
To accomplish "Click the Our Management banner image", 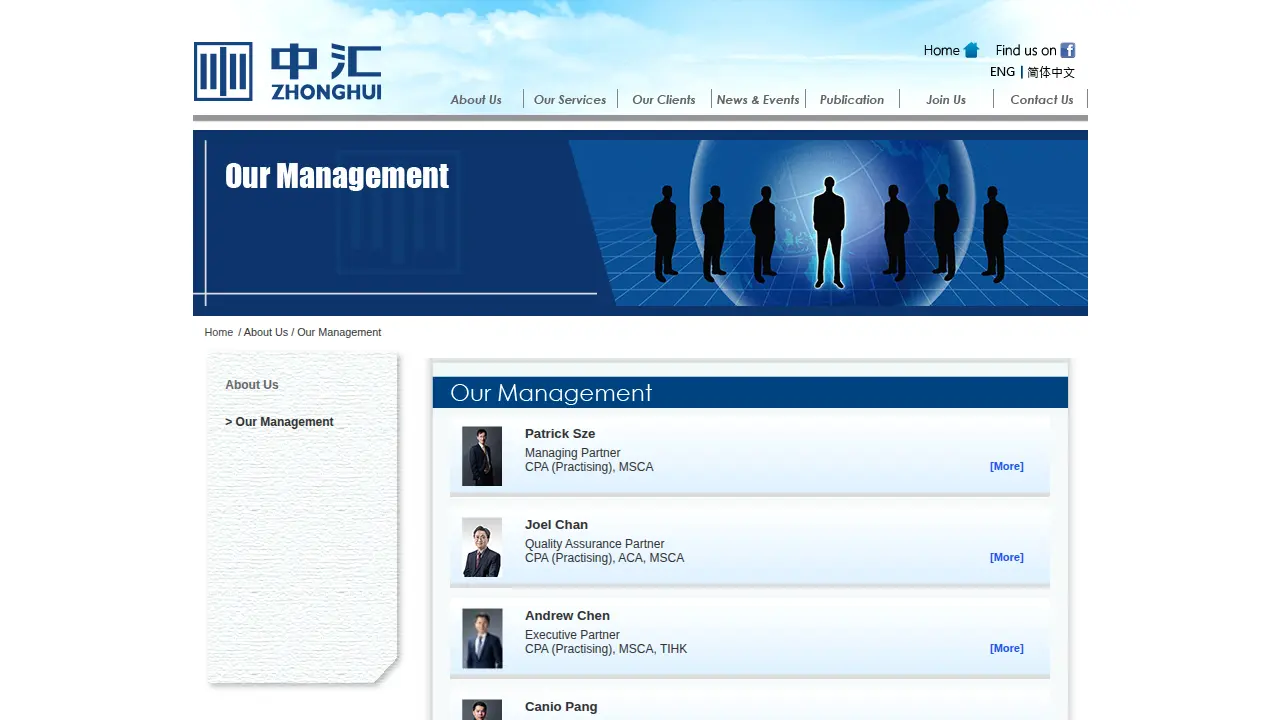I will click(x=640, y=223).
